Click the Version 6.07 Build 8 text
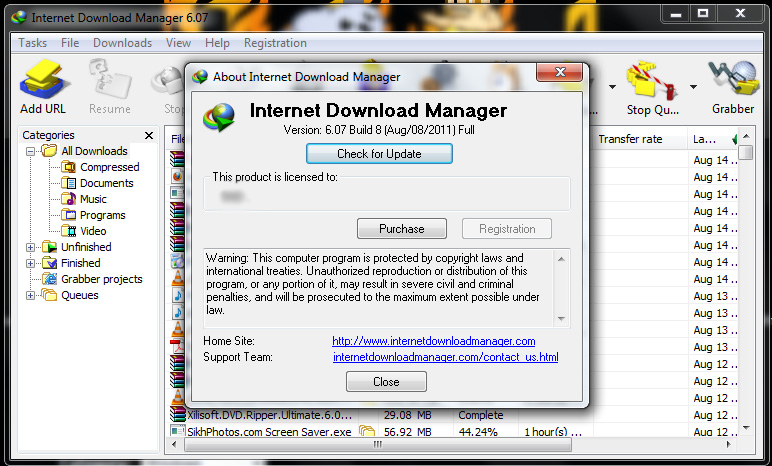Viewport: 772px width, 466px height. click(x=379, y=130)
